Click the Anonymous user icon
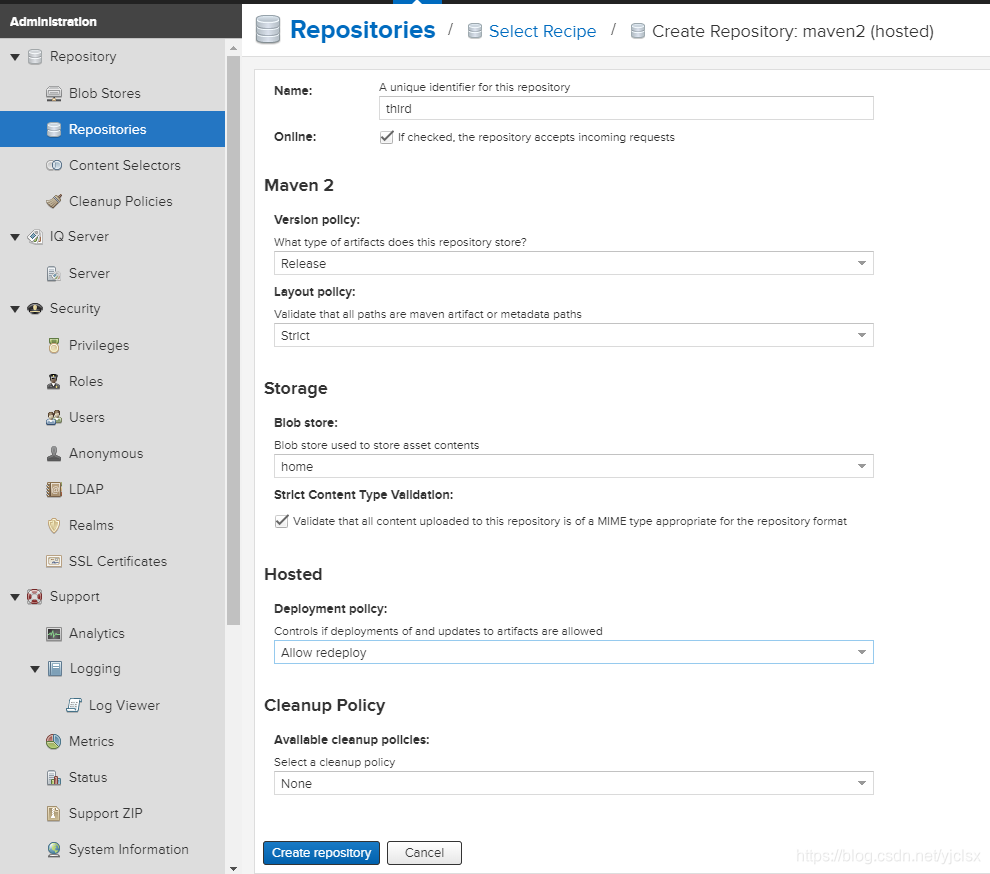 [54, 453]
